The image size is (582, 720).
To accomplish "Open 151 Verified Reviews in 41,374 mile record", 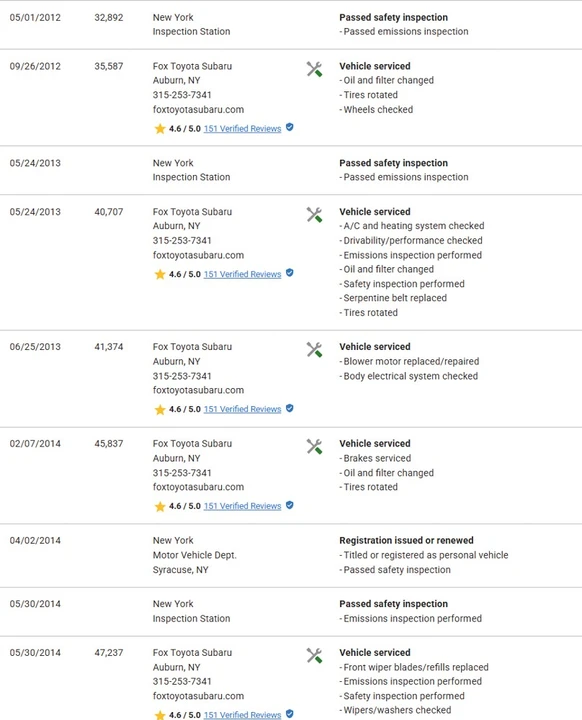I will click(242, 410).
